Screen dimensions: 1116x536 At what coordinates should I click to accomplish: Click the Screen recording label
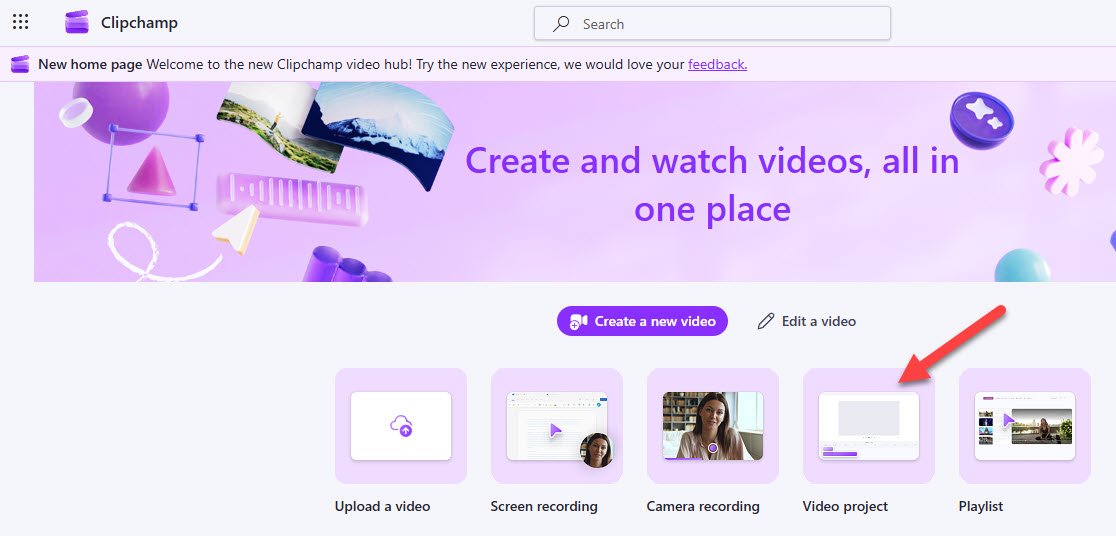544,506
